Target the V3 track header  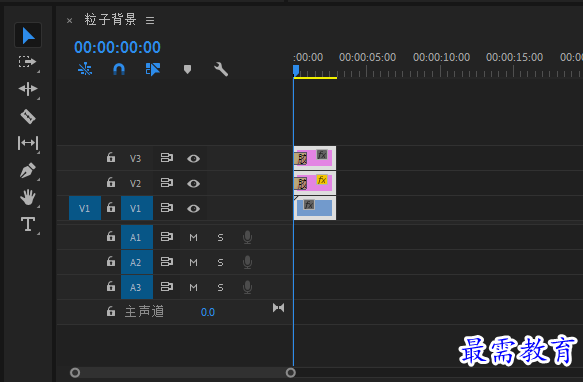click(136, 158)
